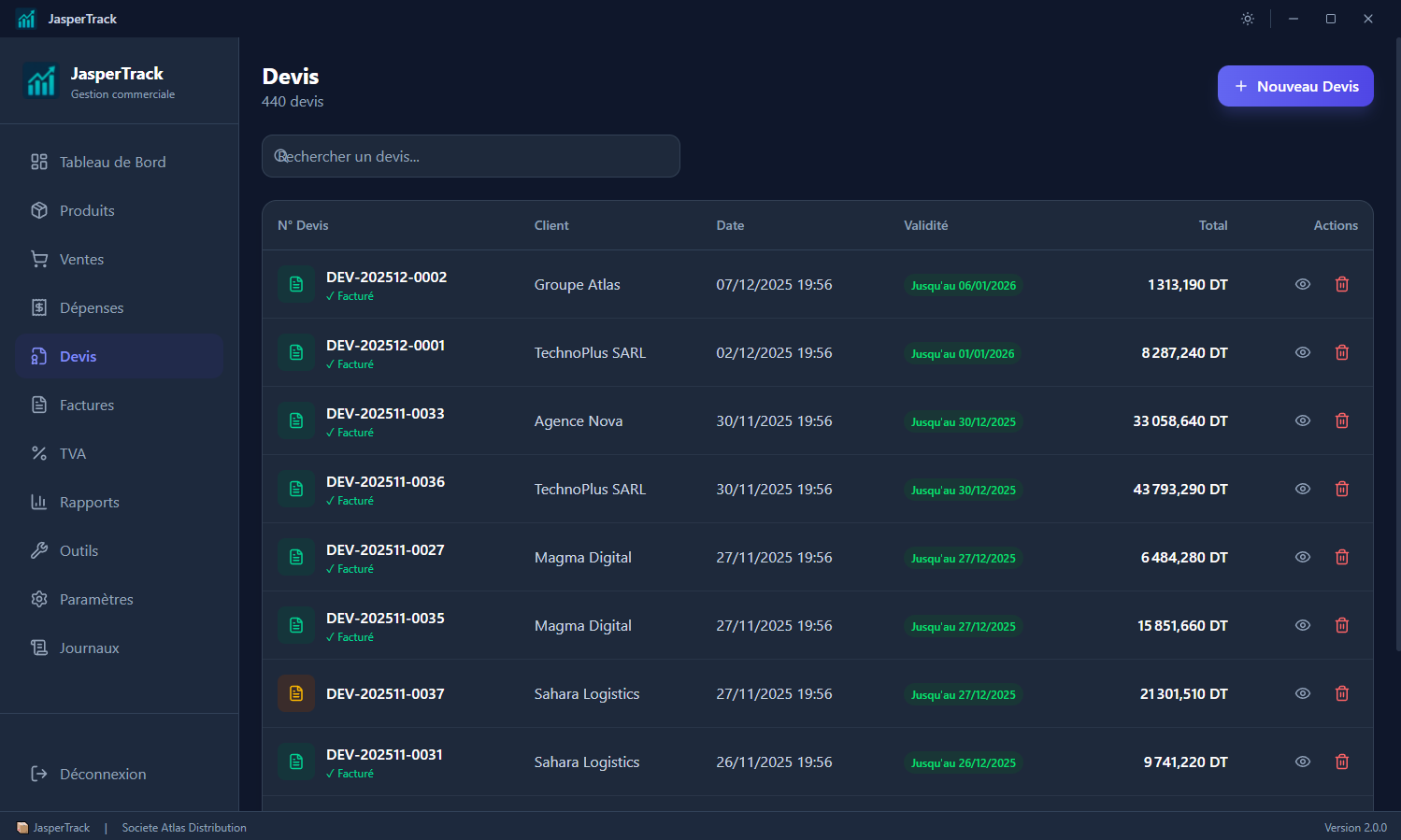
Task: Select the Dépenses sidebar entry
Action: coord(119,307)
